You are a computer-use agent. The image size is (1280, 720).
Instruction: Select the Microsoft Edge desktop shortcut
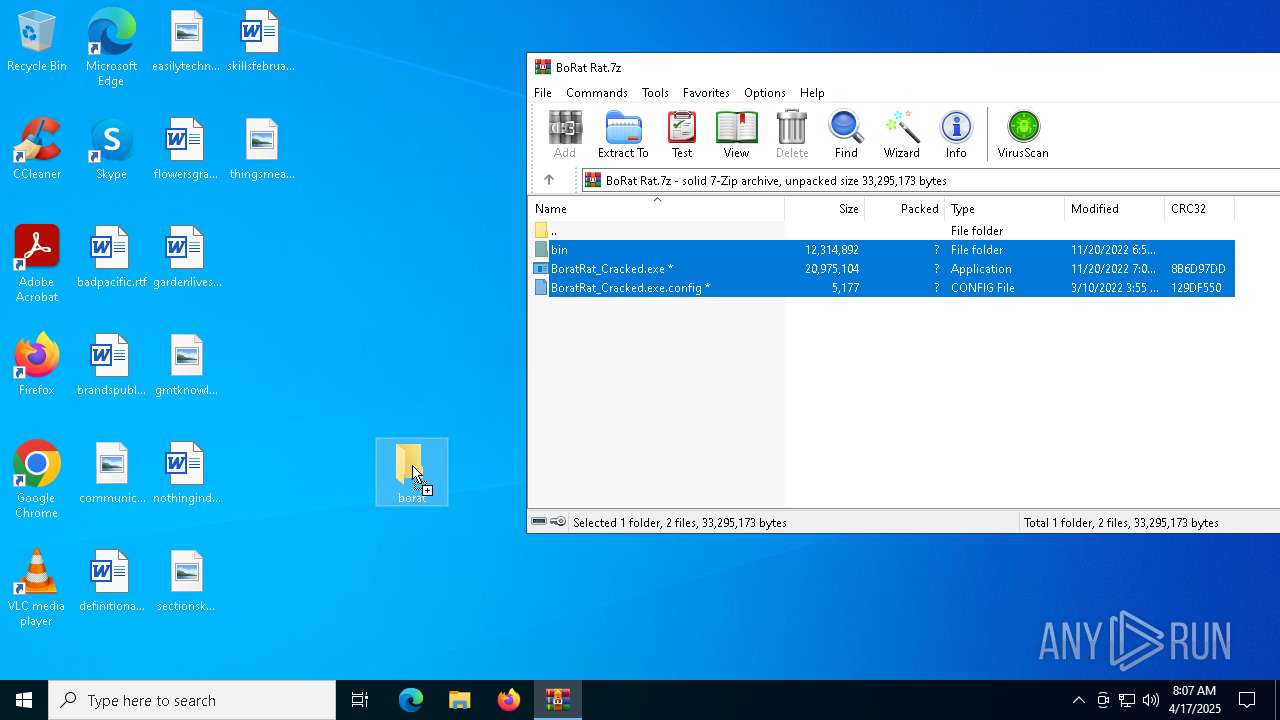[111, 48]
